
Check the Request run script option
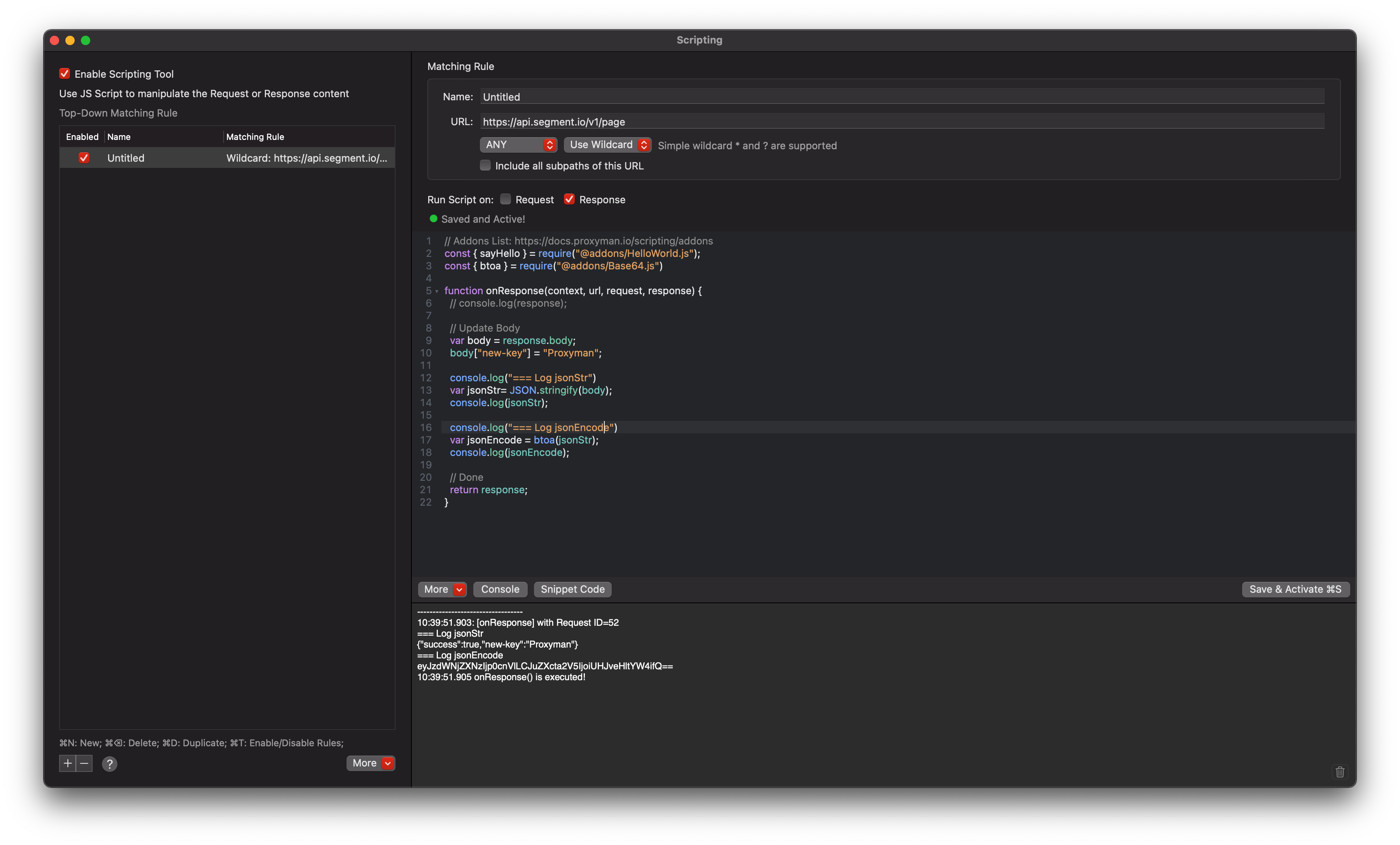coord(505,199)
